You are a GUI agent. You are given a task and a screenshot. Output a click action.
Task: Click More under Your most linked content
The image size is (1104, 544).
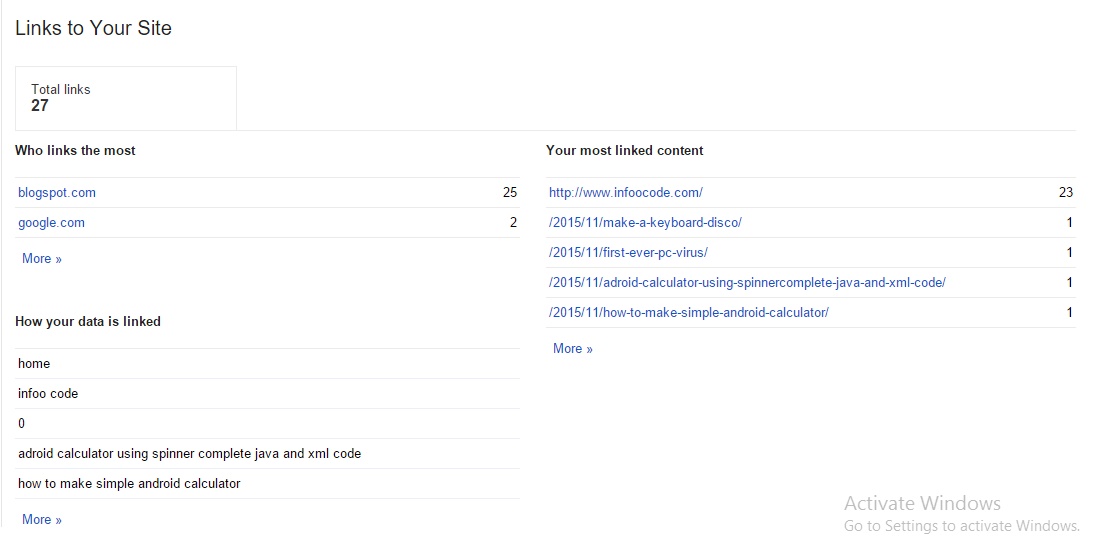(573, 349)
